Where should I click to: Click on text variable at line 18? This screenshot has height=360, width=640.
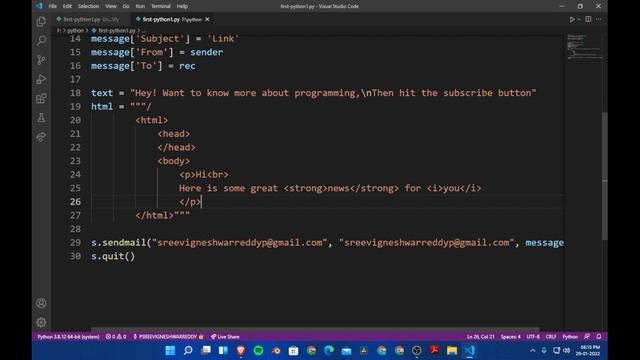pos(102,93)
